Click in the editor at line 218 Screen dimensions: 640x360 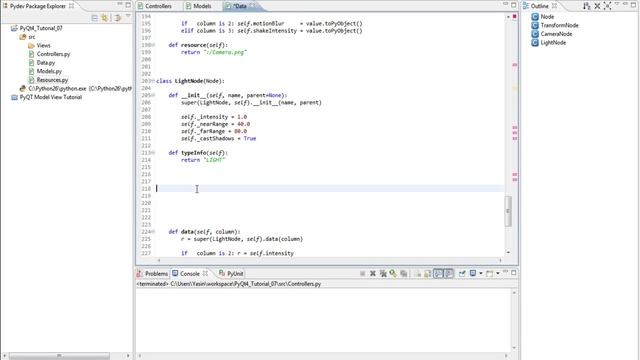330,189
